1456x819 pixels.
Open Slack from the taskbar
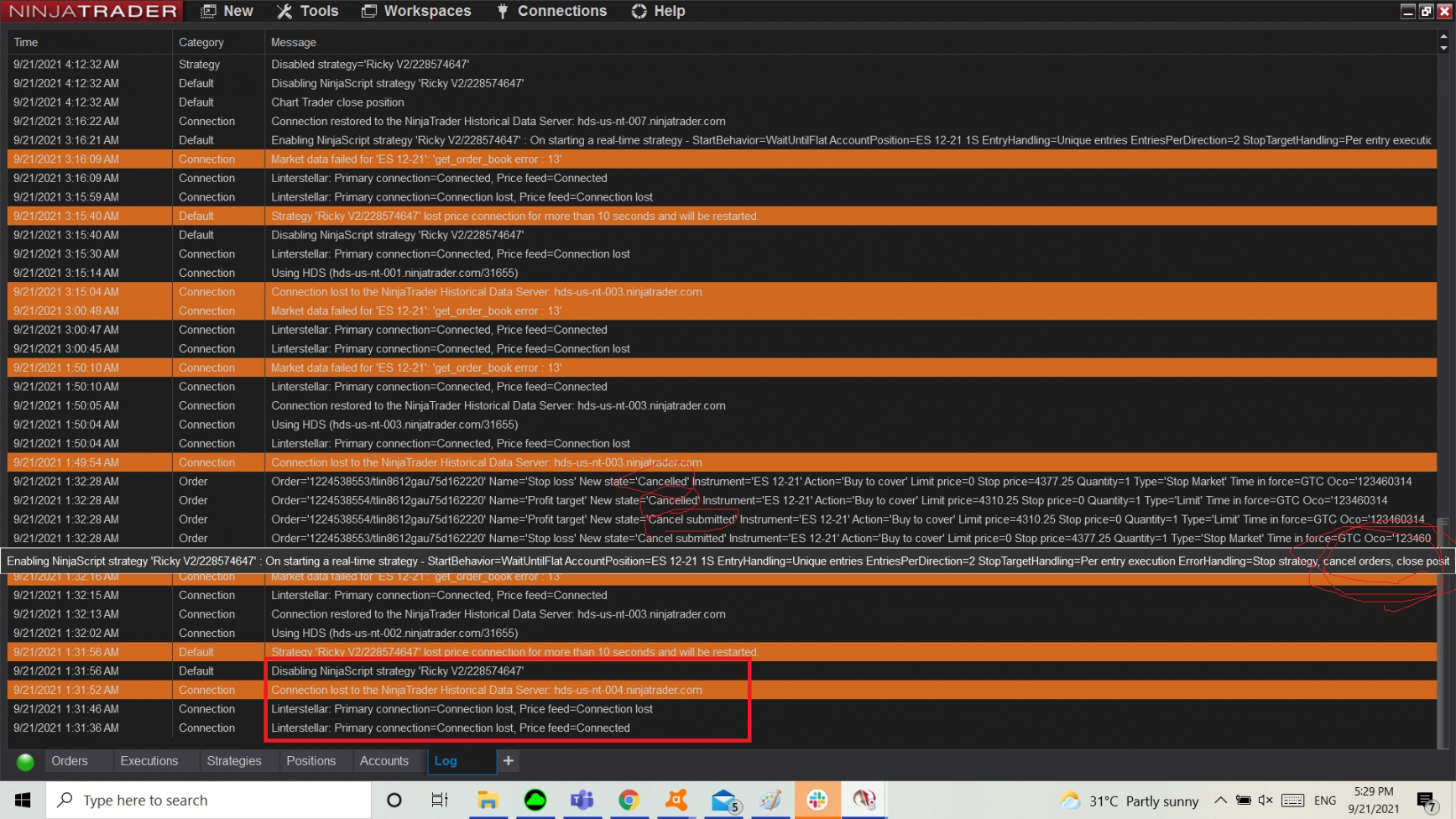click(x=817, y=801)
